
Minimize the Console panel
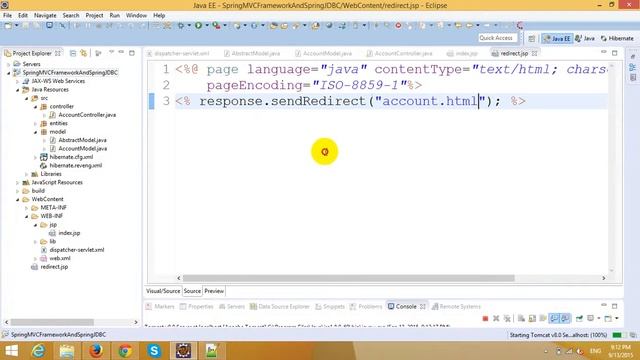604,306
